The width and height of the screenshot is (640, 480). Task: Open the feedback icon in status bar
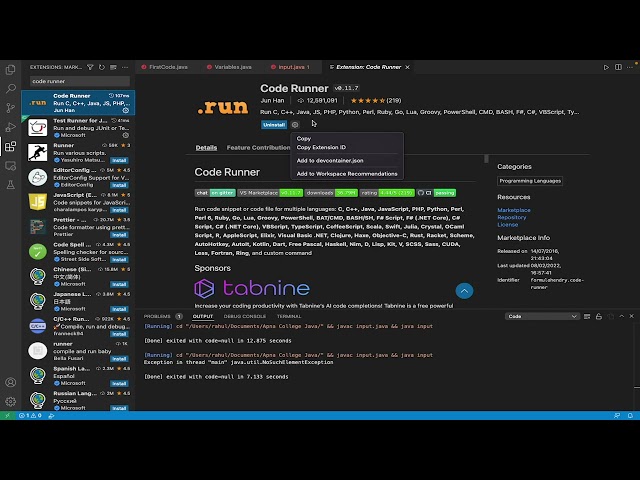click(617, 416)
